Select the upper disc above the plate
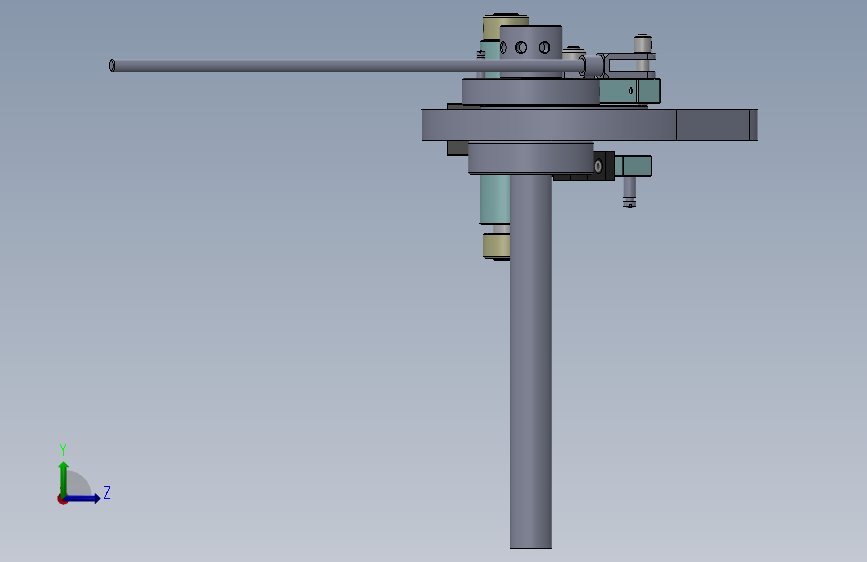The height and width of the screenshot is (562, 867). pos(531,91)
